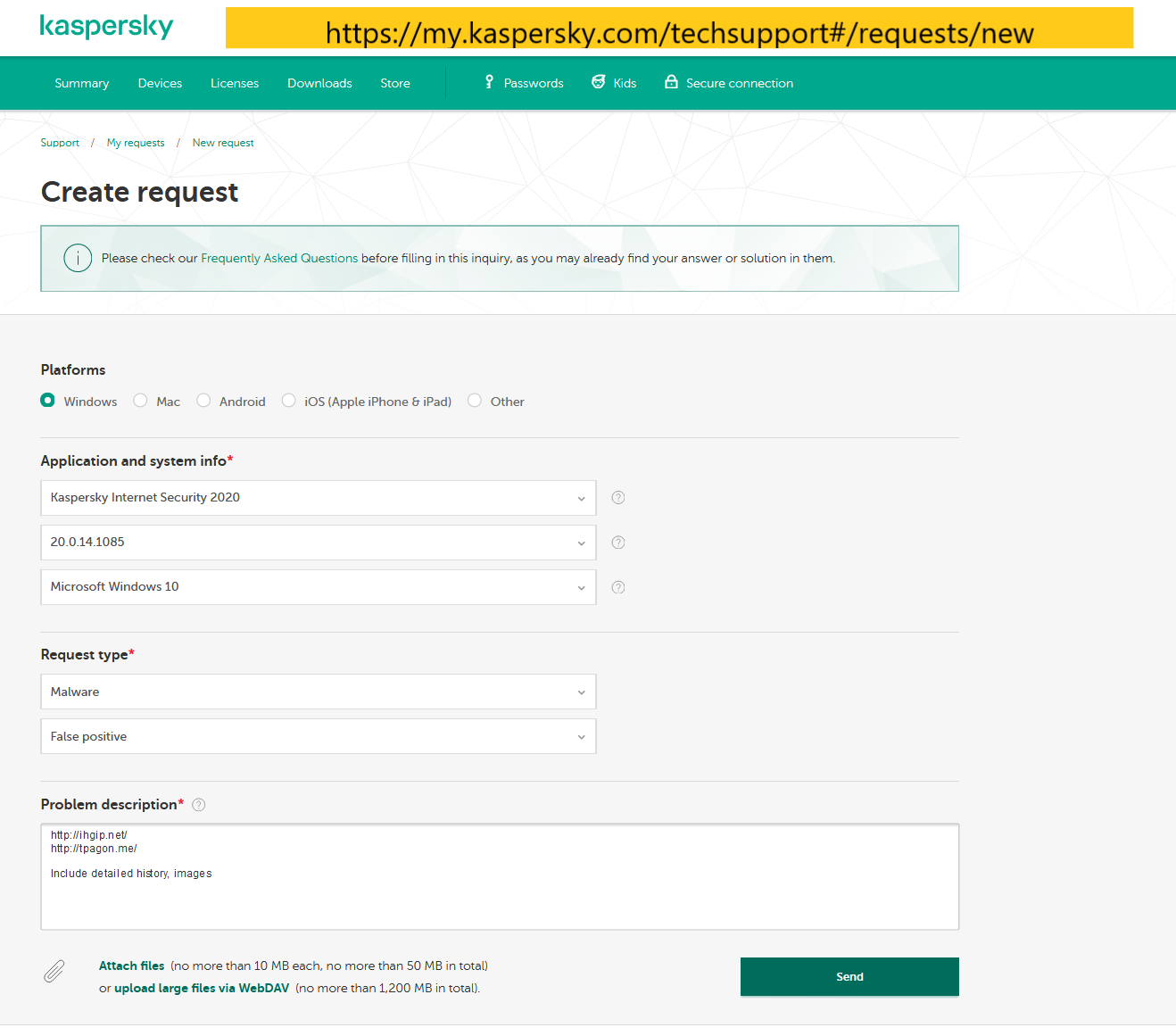
Task: Click the My requests breadcrumb link
Action: pyautogui.click(x=136, y=143)
